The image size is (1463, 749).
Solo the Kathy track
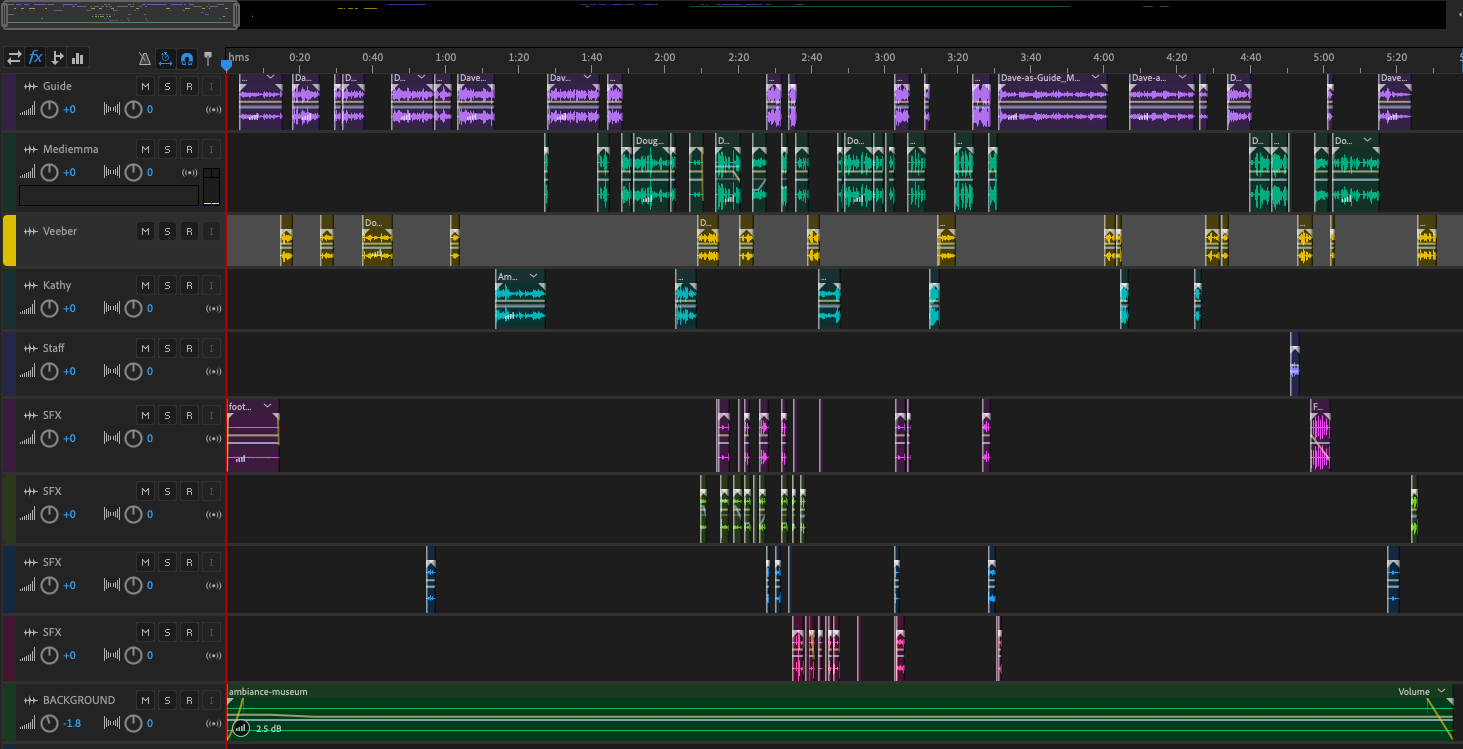coord(167,285)
